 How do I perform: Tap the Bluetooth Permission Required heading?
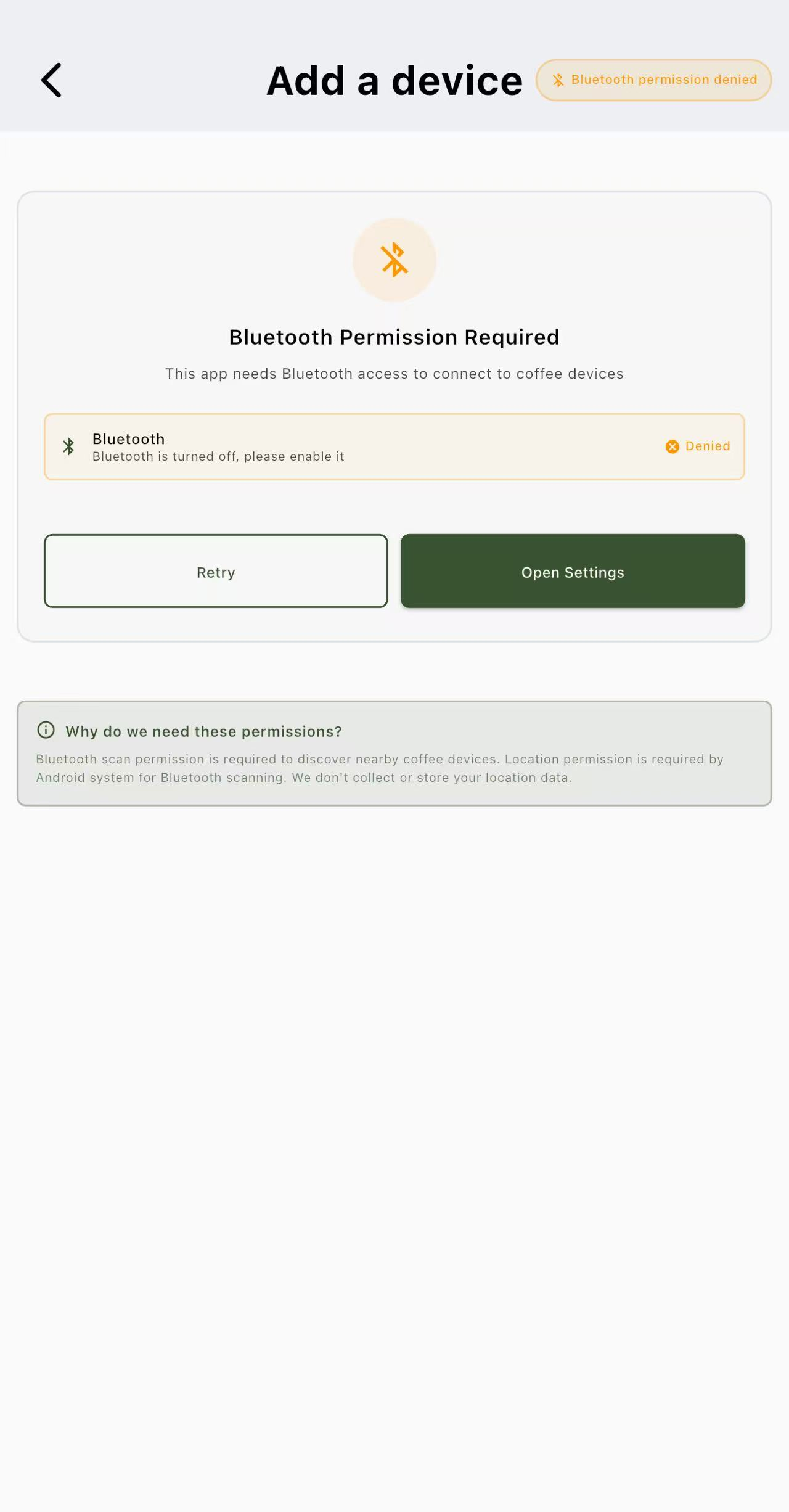(x=394, y=337)
